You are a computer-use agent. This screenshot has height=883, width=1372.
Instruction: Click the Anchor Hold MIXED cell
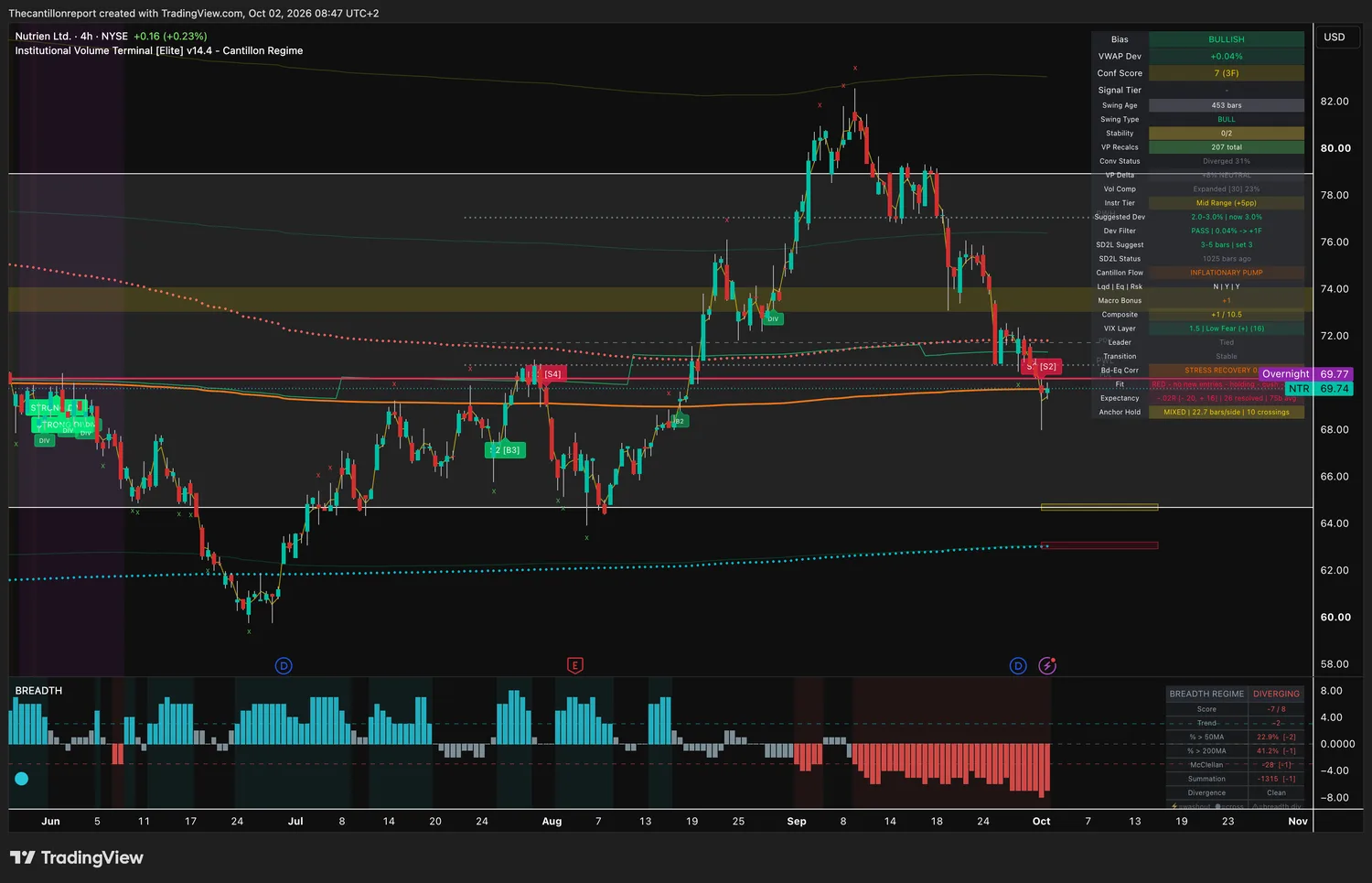point(1227,413)
